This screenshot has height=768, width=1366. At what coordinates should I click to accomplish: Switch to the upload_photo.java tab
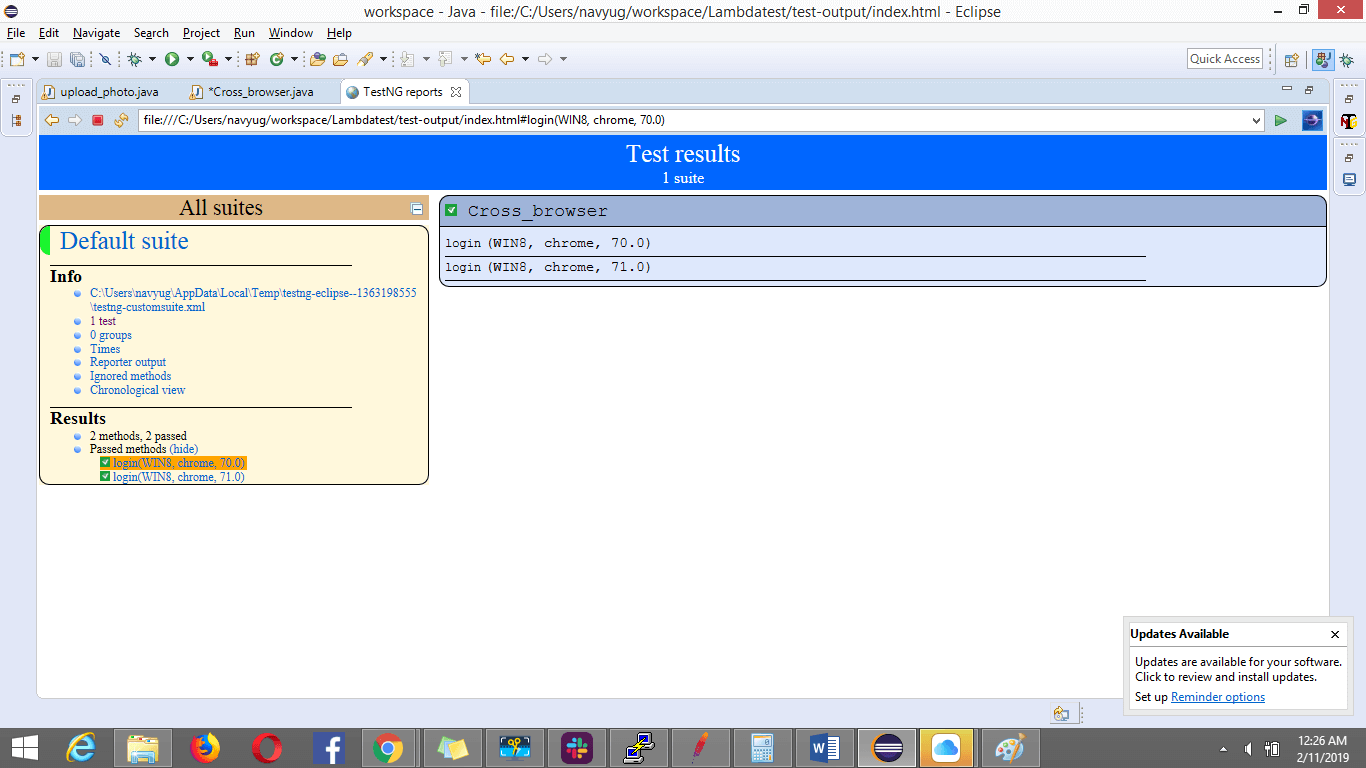point(108,92)
